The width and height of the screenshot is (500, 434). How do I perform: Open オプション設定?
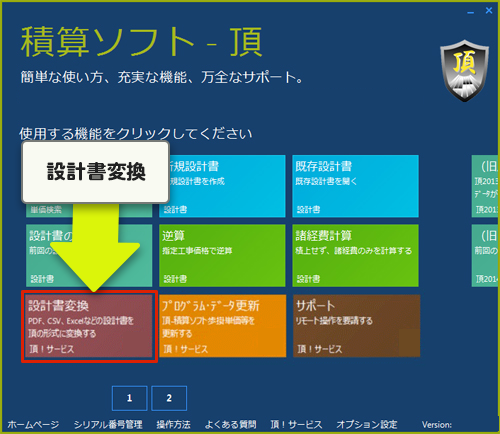point(367,424)
